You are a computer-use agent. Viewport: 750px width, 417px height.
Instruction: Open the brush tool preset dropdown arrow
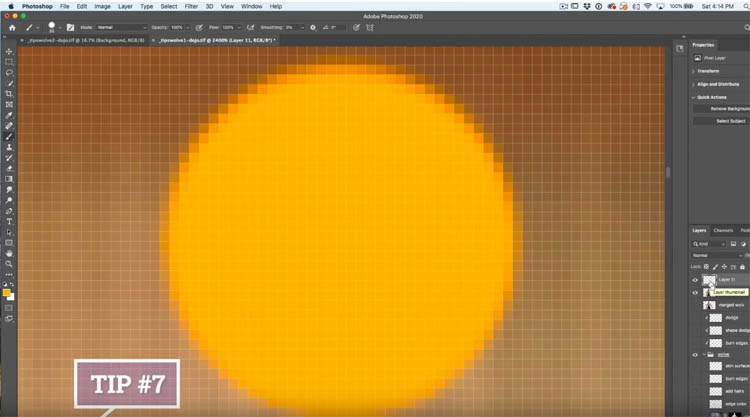37,28
